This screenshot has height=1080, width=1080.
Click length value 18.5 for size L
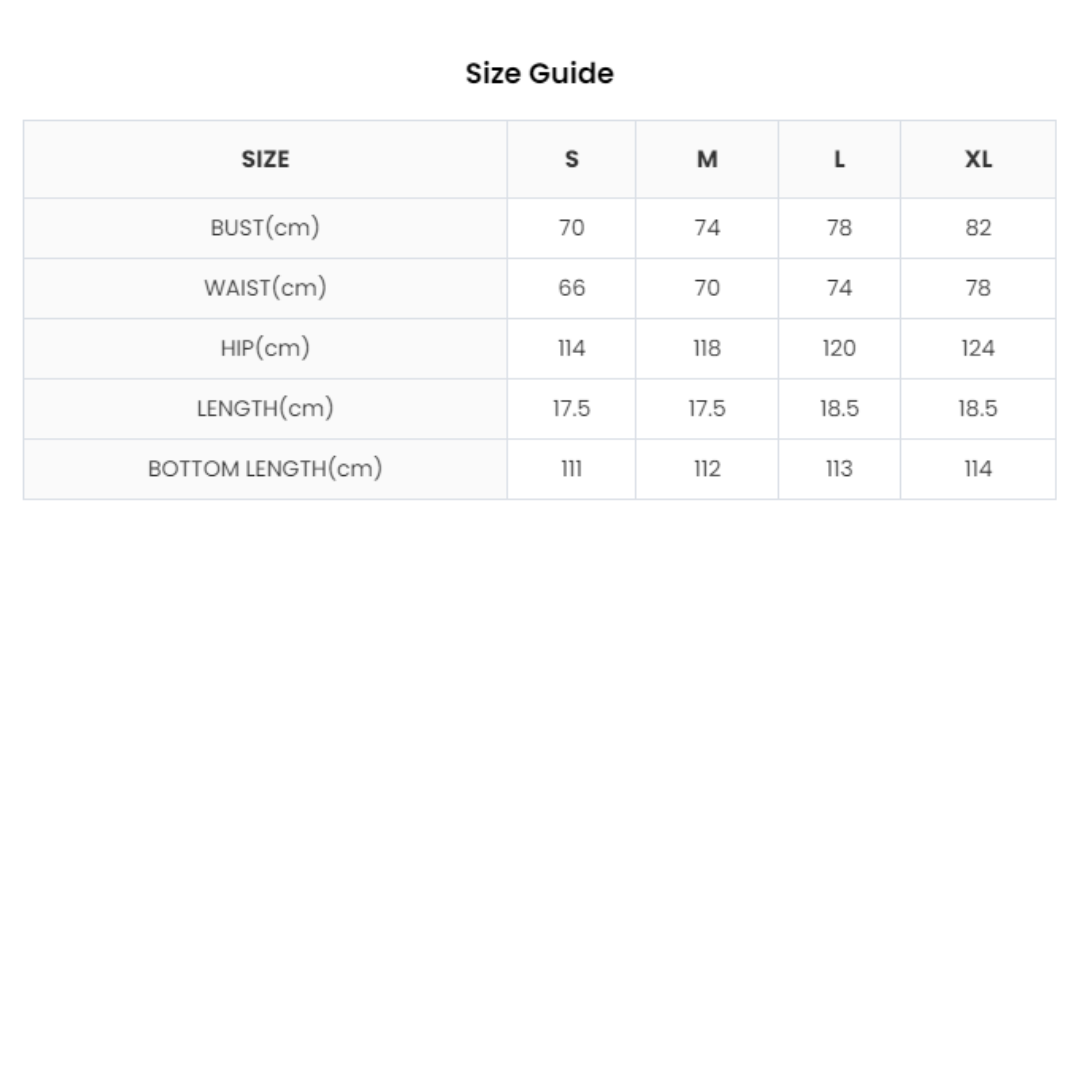click(839, 408)
